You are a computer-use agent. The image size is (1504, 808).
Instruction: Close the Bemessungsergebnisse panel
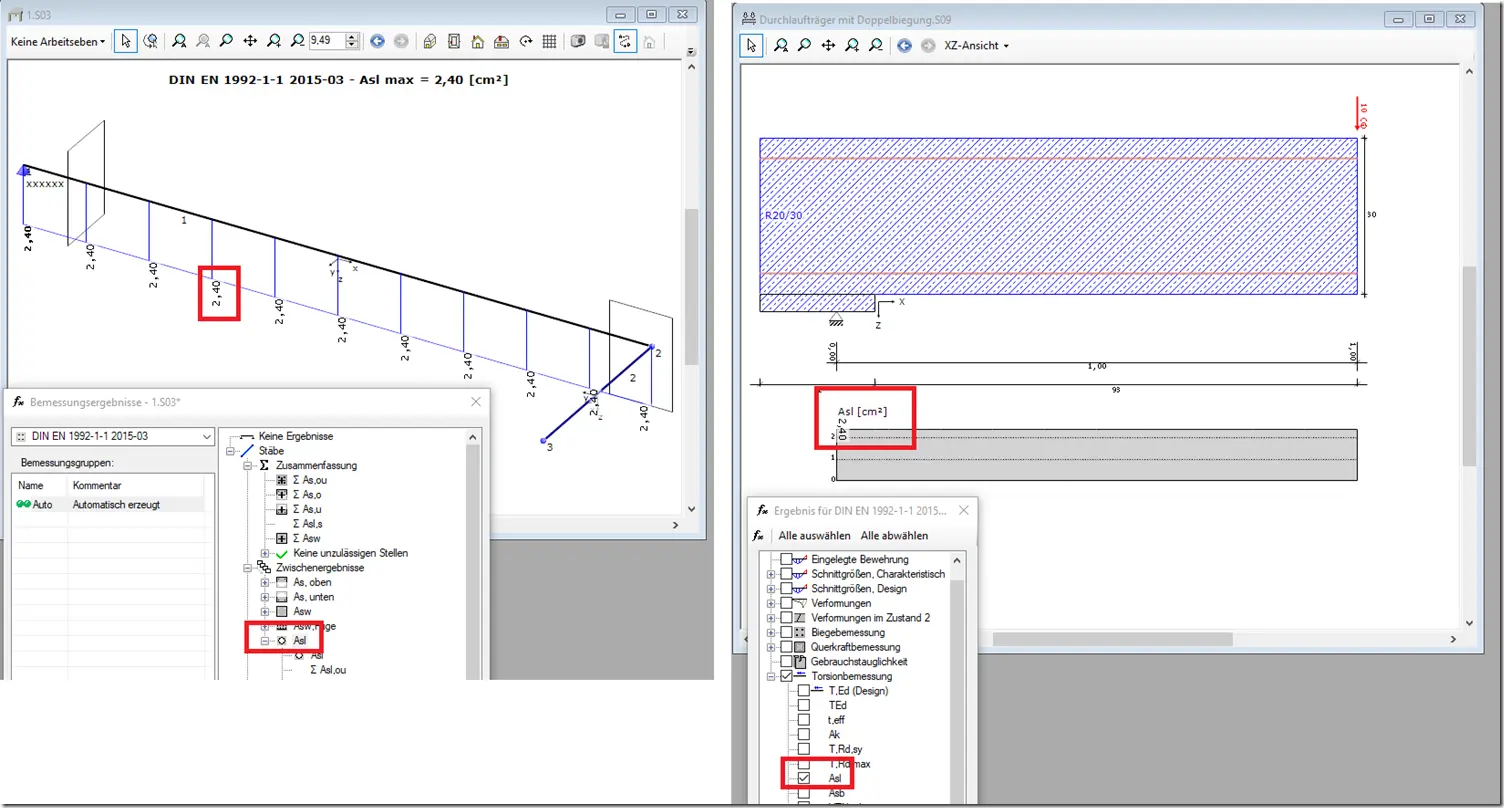[475, 401]
